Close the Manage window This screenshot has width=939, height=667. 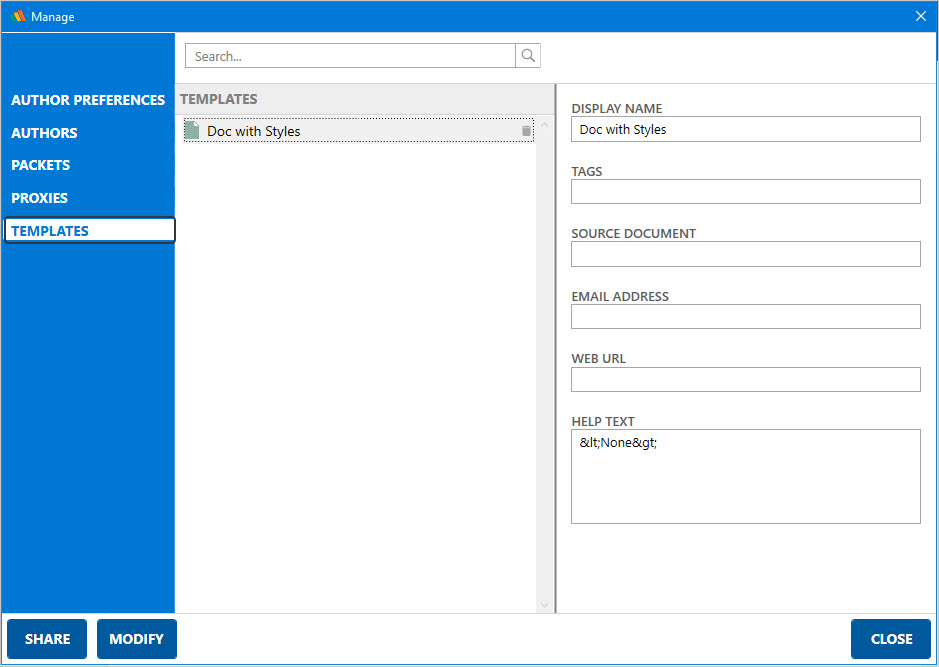pos(921,16)
